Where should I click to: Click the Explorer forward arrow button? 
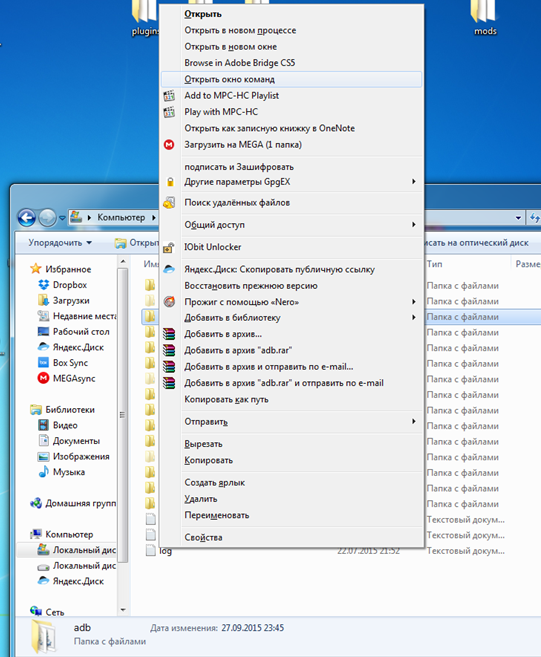(47, 217)
